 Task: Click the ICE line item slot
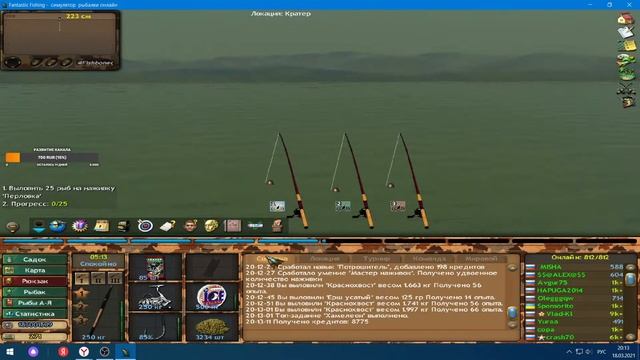[212, 297]
